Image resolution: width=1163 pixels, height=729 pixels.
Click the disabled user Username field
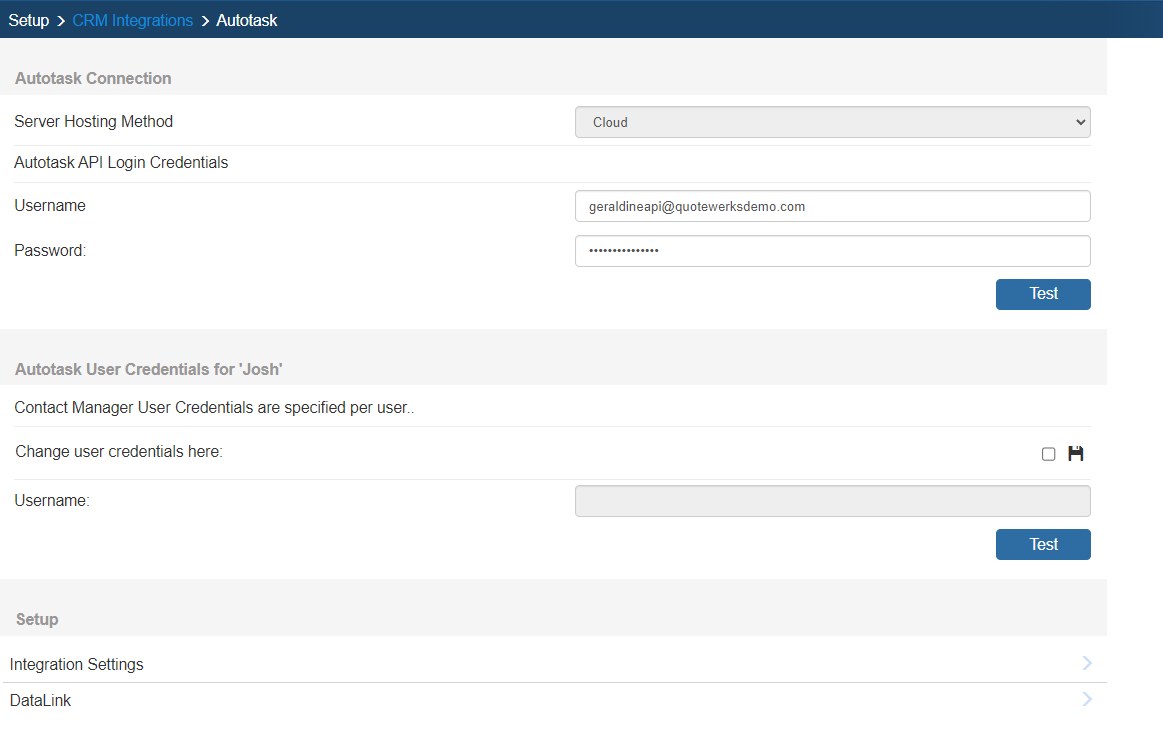832,501
